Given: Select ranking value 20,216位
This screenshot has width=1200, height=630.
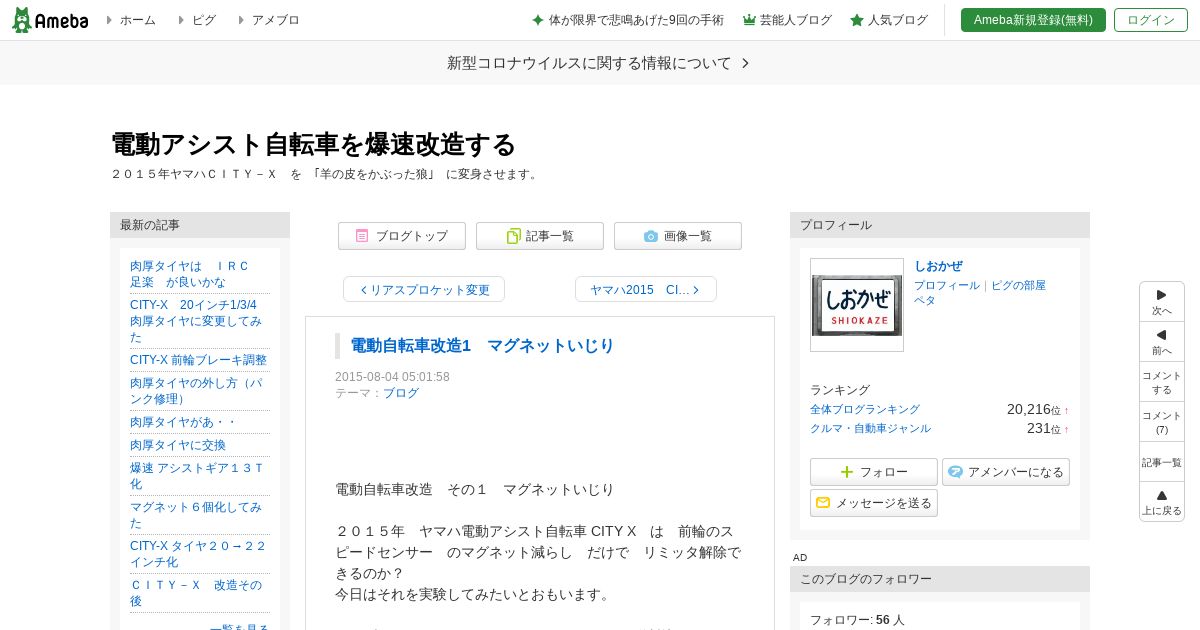Looking at the screenshot, I should pos(1034,409).
